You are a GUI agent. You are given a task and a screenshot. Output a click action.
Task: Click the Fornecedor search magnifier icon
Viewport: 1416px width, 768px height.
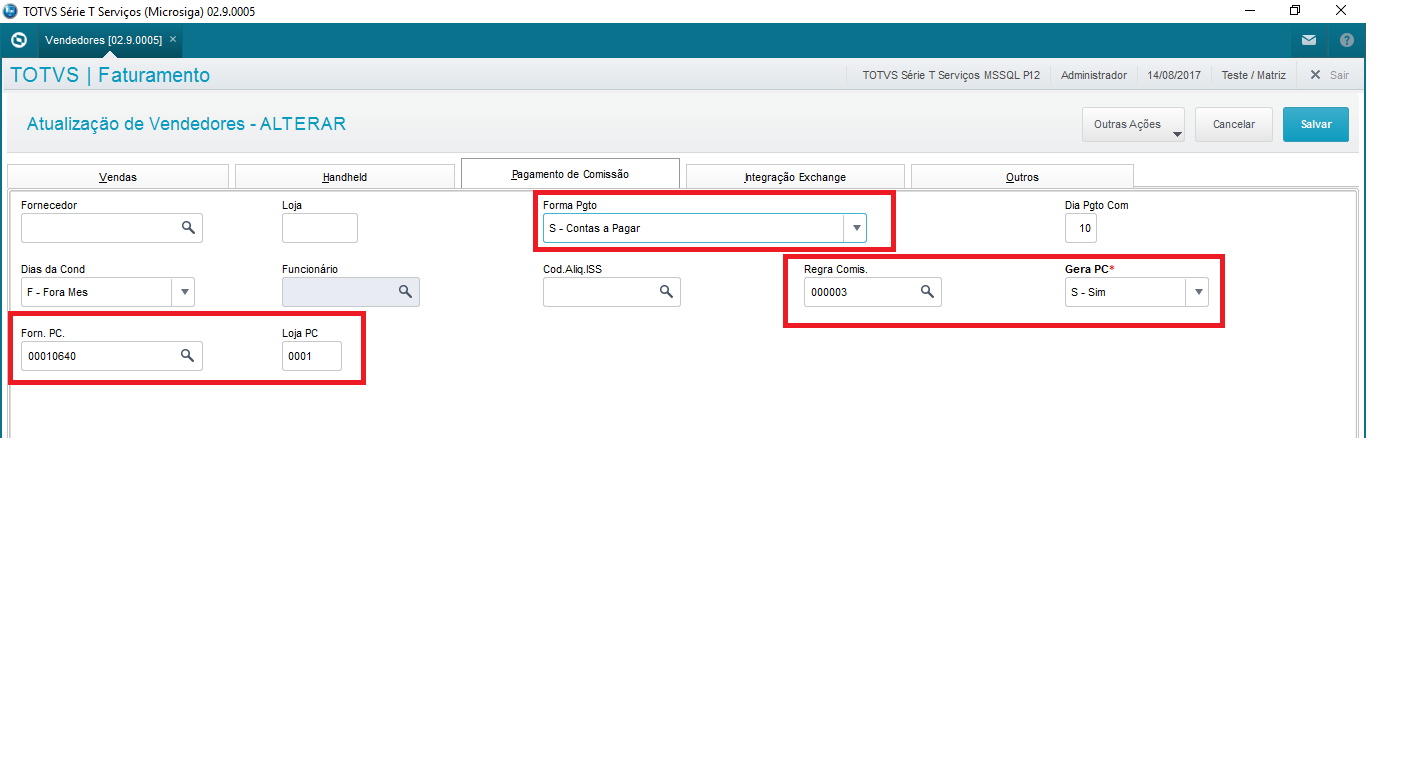(188, 228)
